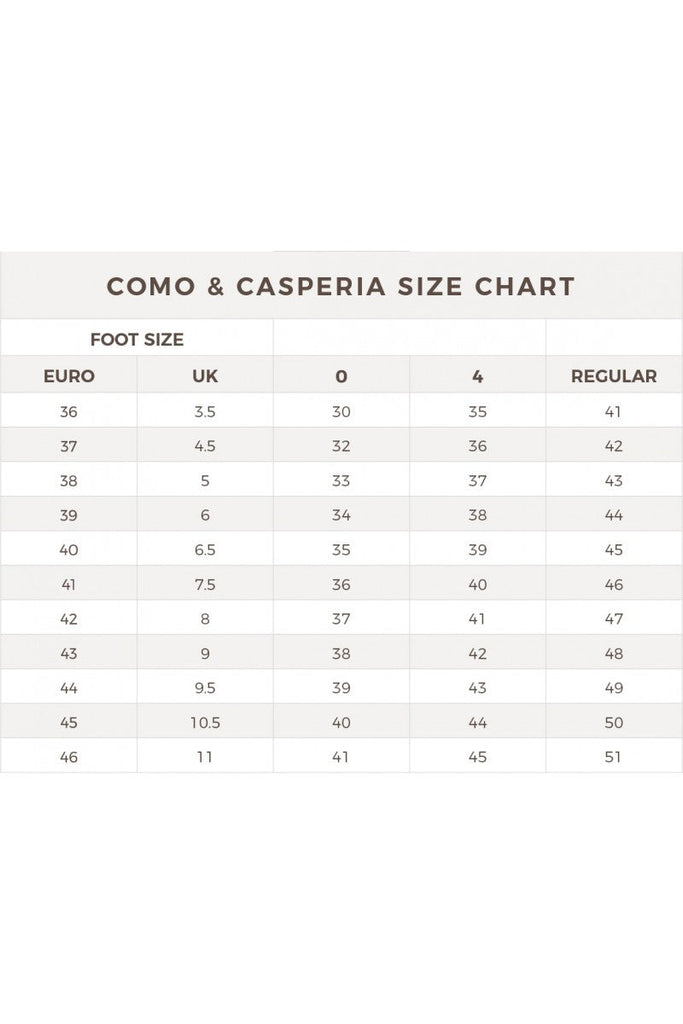683x1024 pixels.
Task: Click the column header labeled 0
Action: [x=341, y=377]
